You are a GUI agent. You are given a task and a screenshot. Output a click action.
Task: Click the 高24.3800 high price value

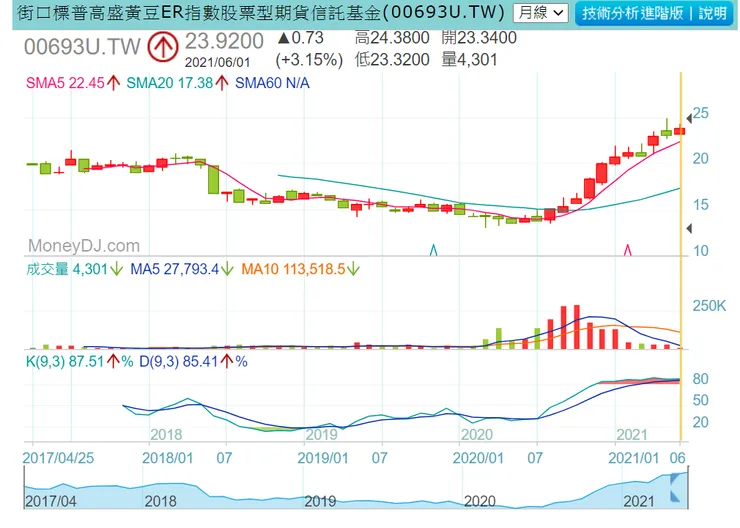(x=392, y=38)
